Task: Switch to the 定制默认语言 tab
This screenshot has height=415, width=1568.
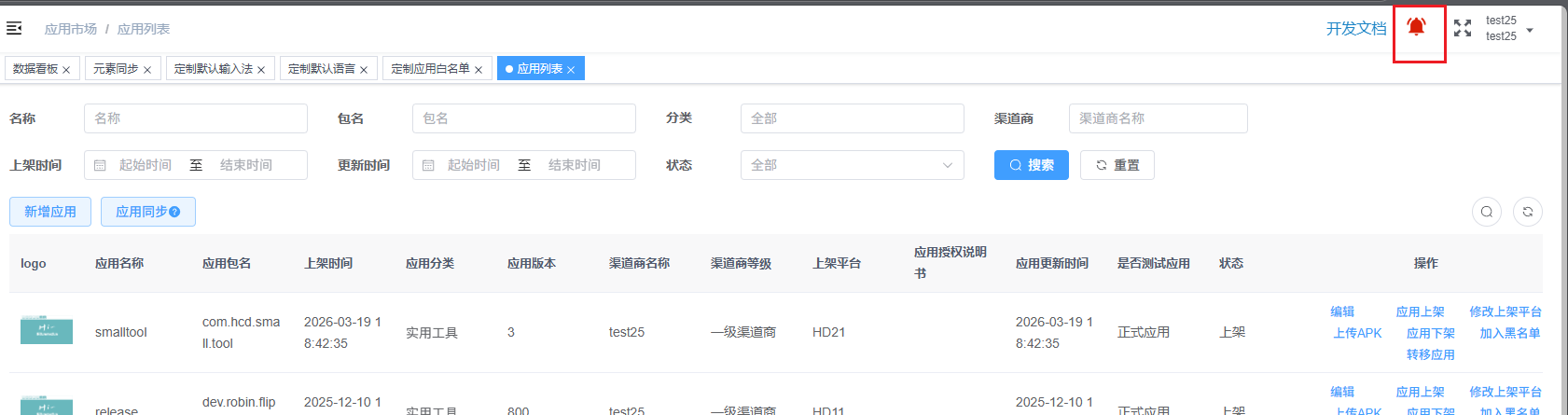Action: (x=322, y=69)
